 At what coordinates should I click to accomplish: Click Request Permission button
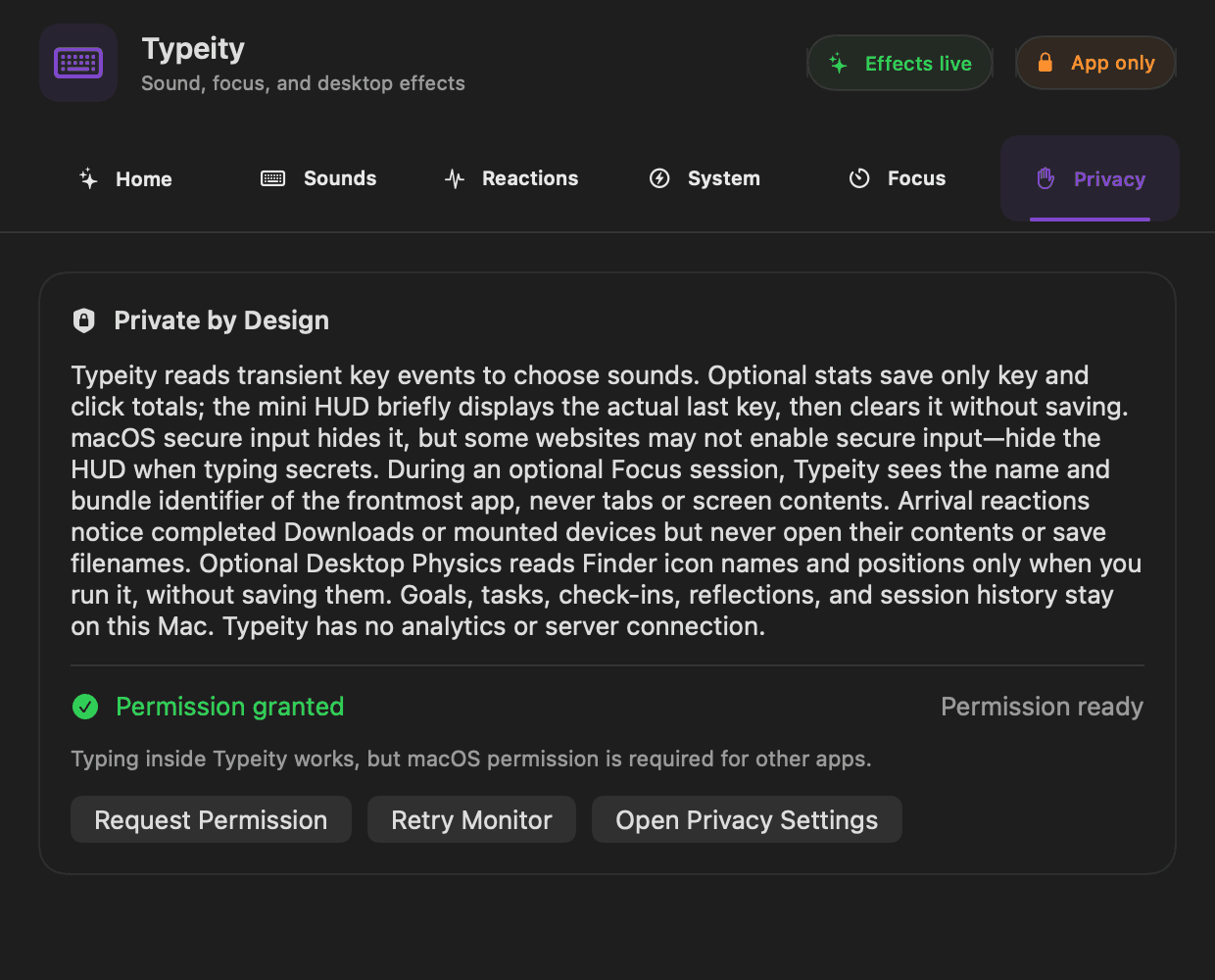click(211, 819)
